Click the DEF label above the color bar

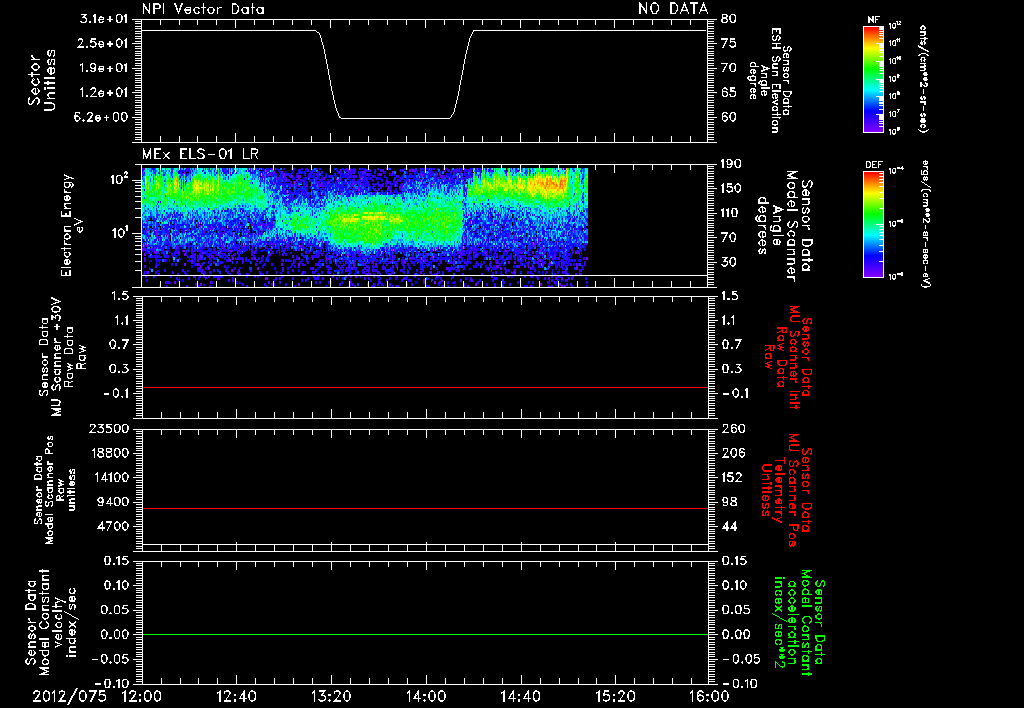(874, 165)
